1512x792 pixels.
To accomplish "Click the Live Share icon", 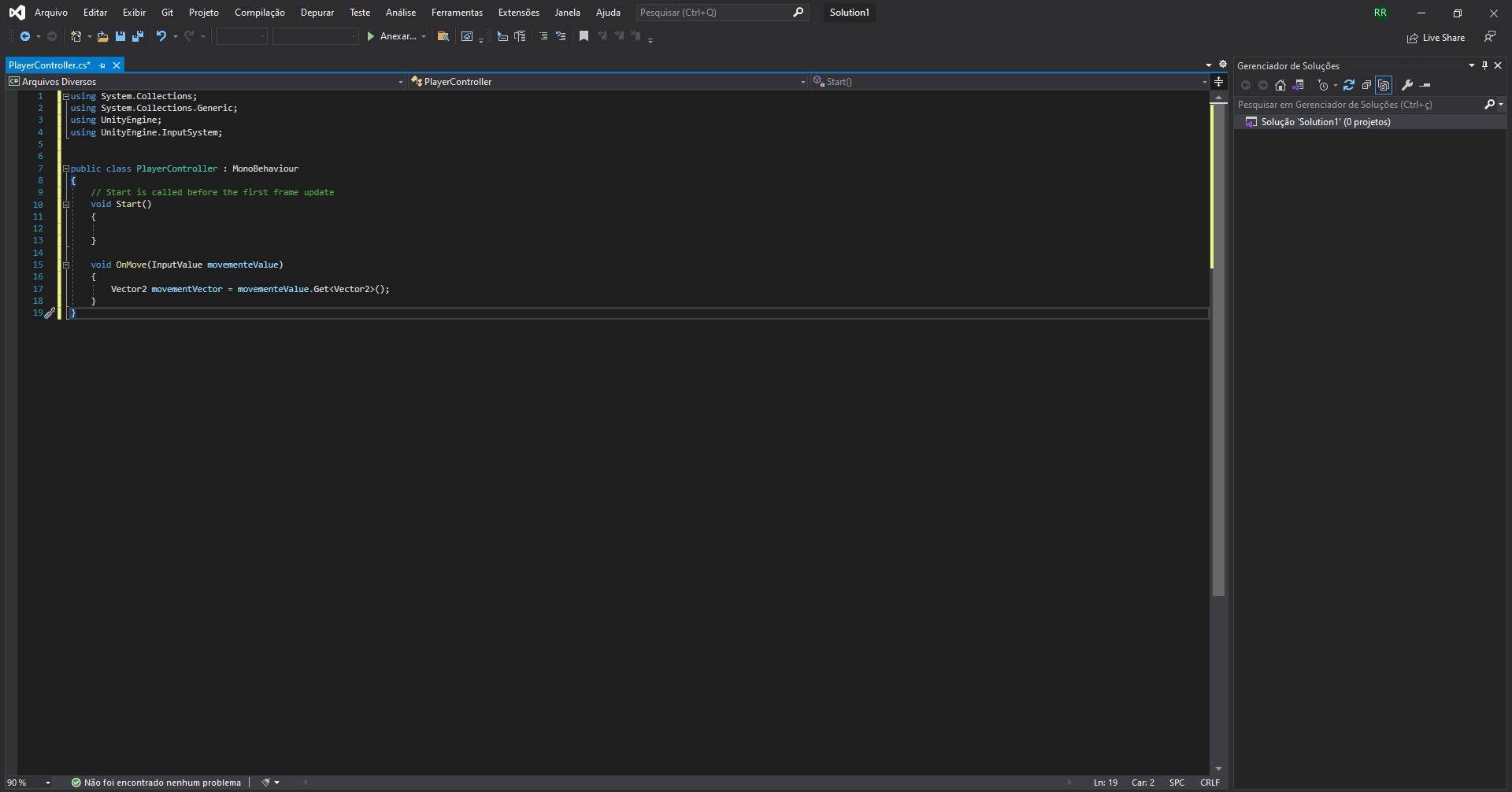I will (x=1413, y=38).
